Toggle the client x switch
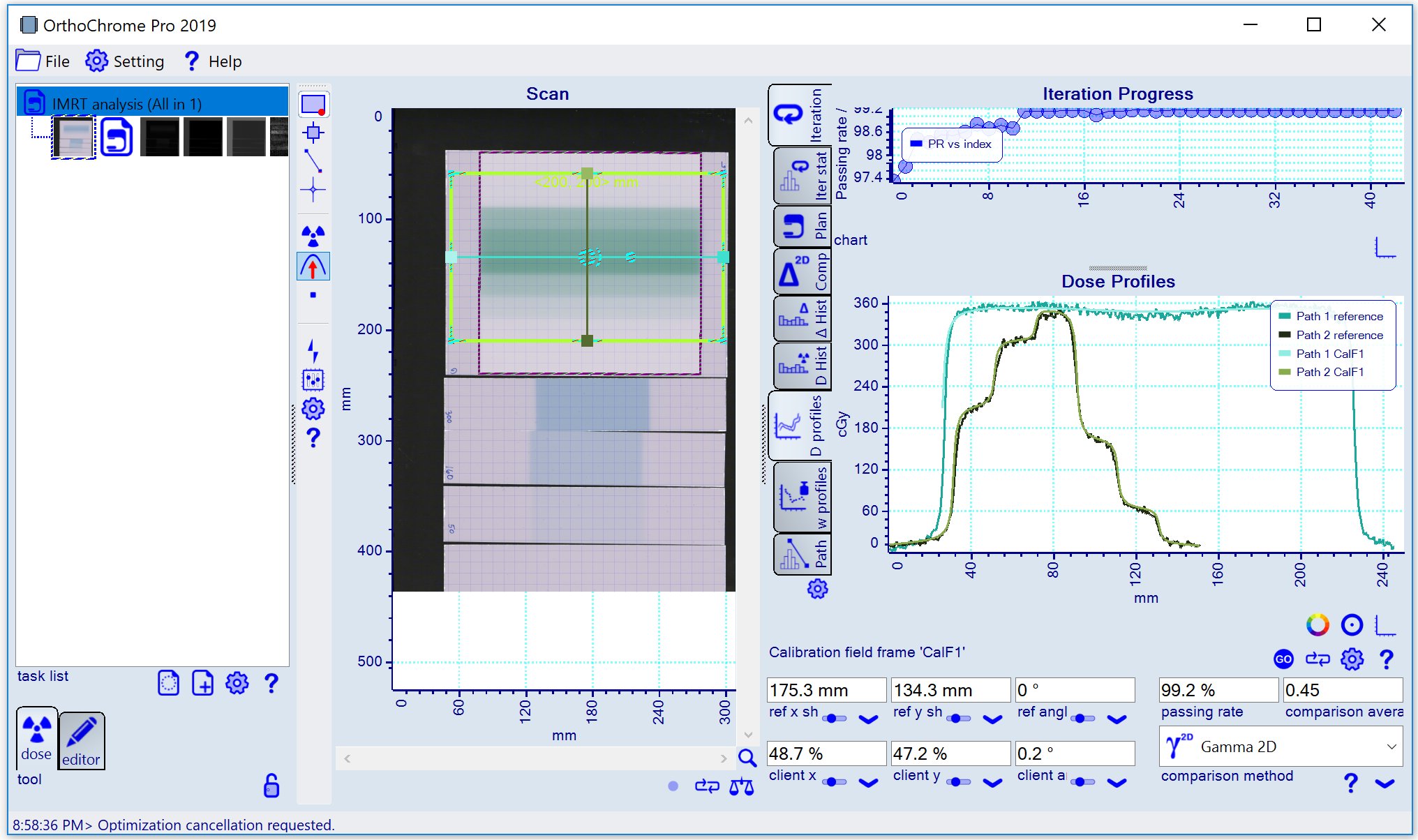The width and height of the screenshot is (1418, 840). tap(834, 782)
